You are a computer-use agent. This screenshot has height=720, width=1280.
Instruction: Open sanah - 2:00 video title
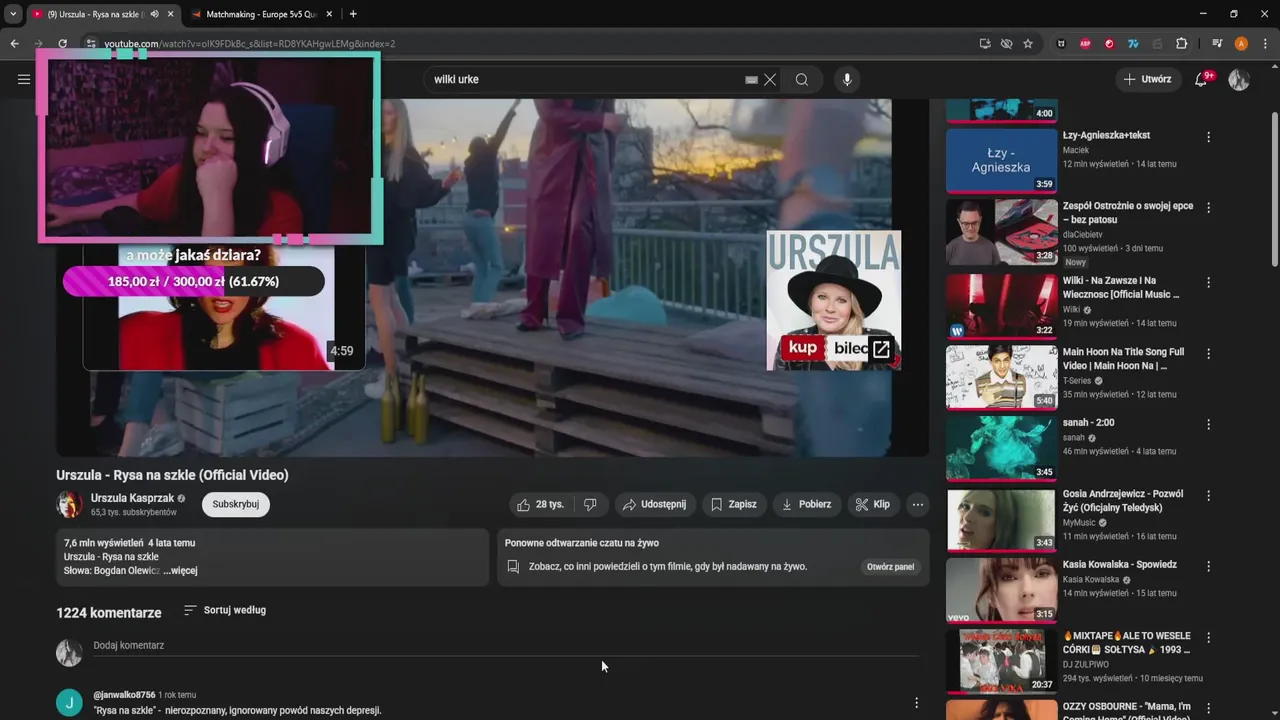click(x=1089, y=423)
